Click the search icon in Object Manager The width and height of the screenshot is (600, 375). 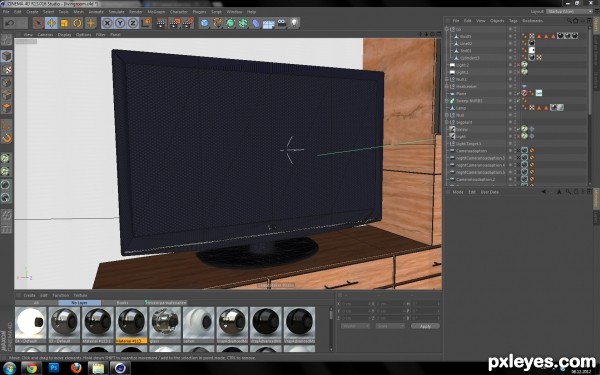[569, 21]
